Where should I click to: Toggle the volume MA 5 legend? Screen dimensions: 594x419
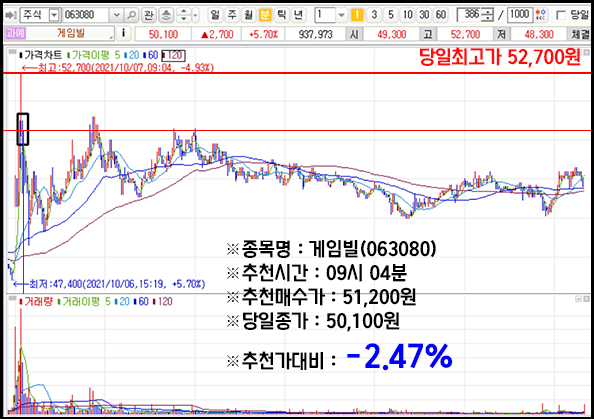[108, 302]
